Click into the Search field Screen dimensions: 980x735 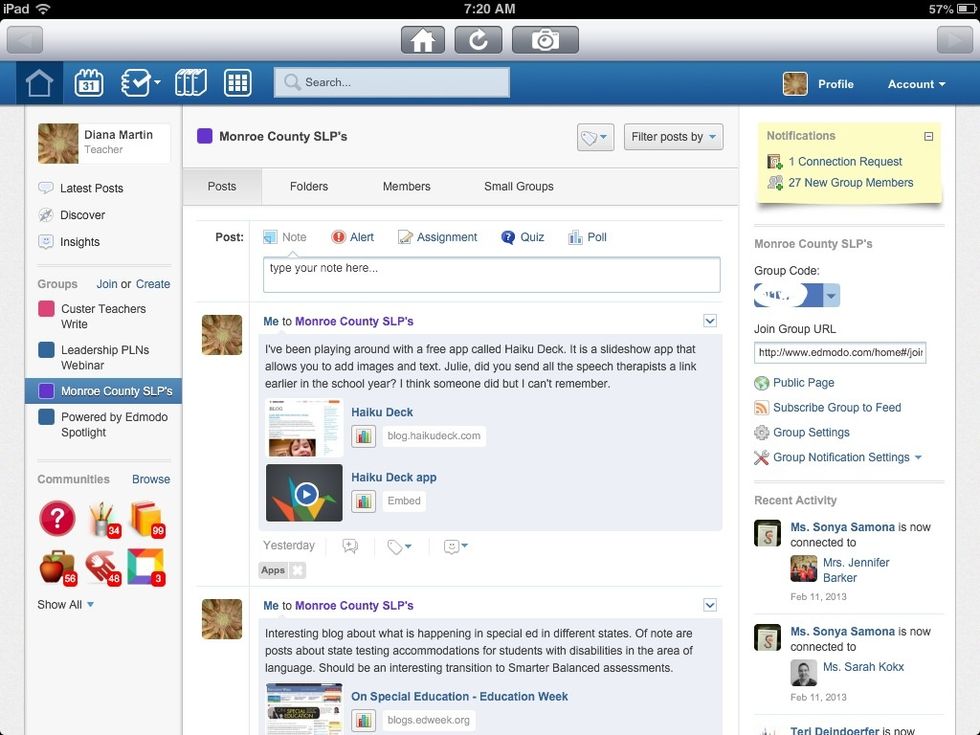(x=392, y=82)
